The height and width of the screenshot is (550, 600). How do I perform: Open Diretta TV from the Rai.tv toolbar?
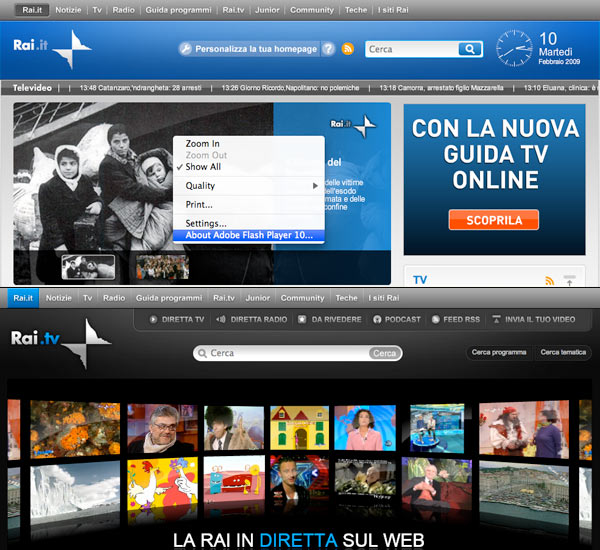[x=177, y=319]
